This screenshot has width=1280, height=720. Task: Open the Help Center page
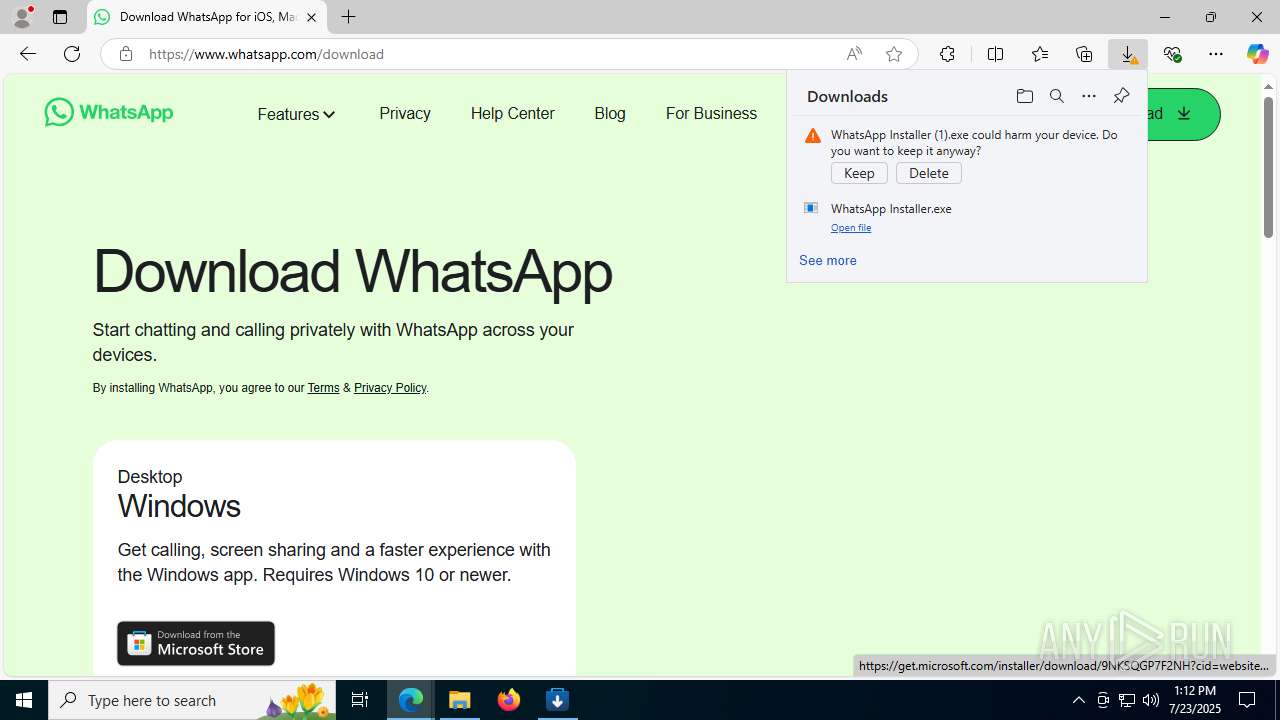click(x=512, y=113)
